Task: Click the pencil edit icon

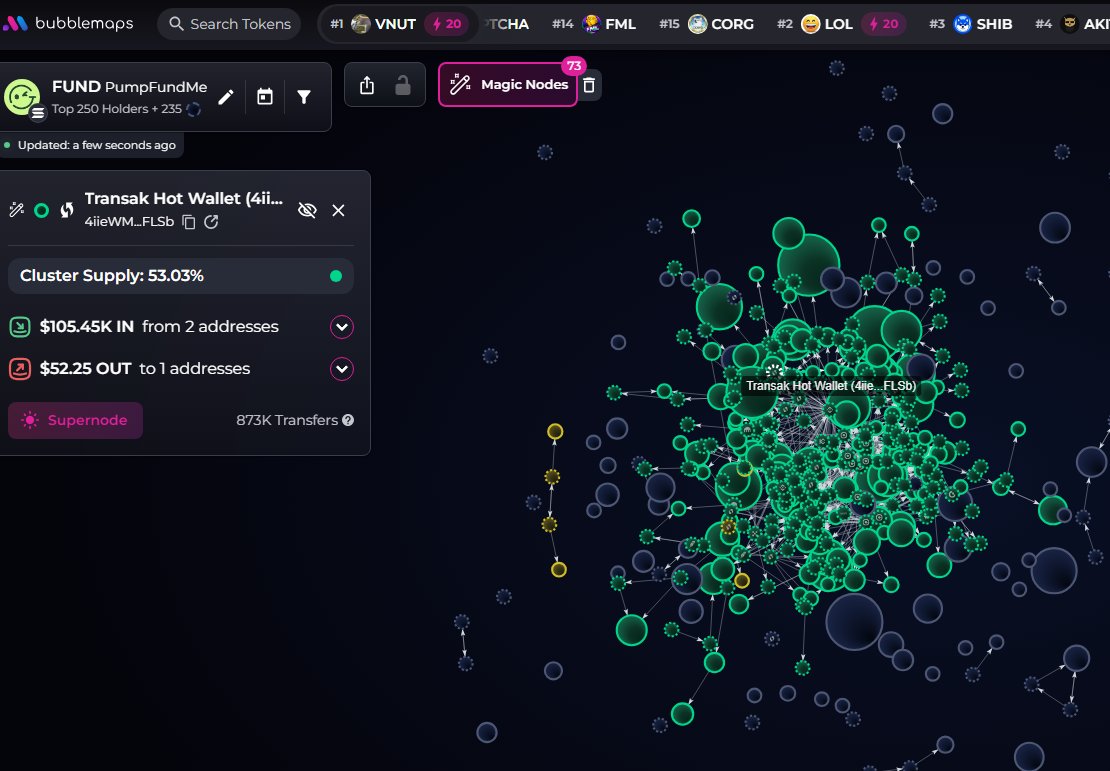Action: (226, 97)
